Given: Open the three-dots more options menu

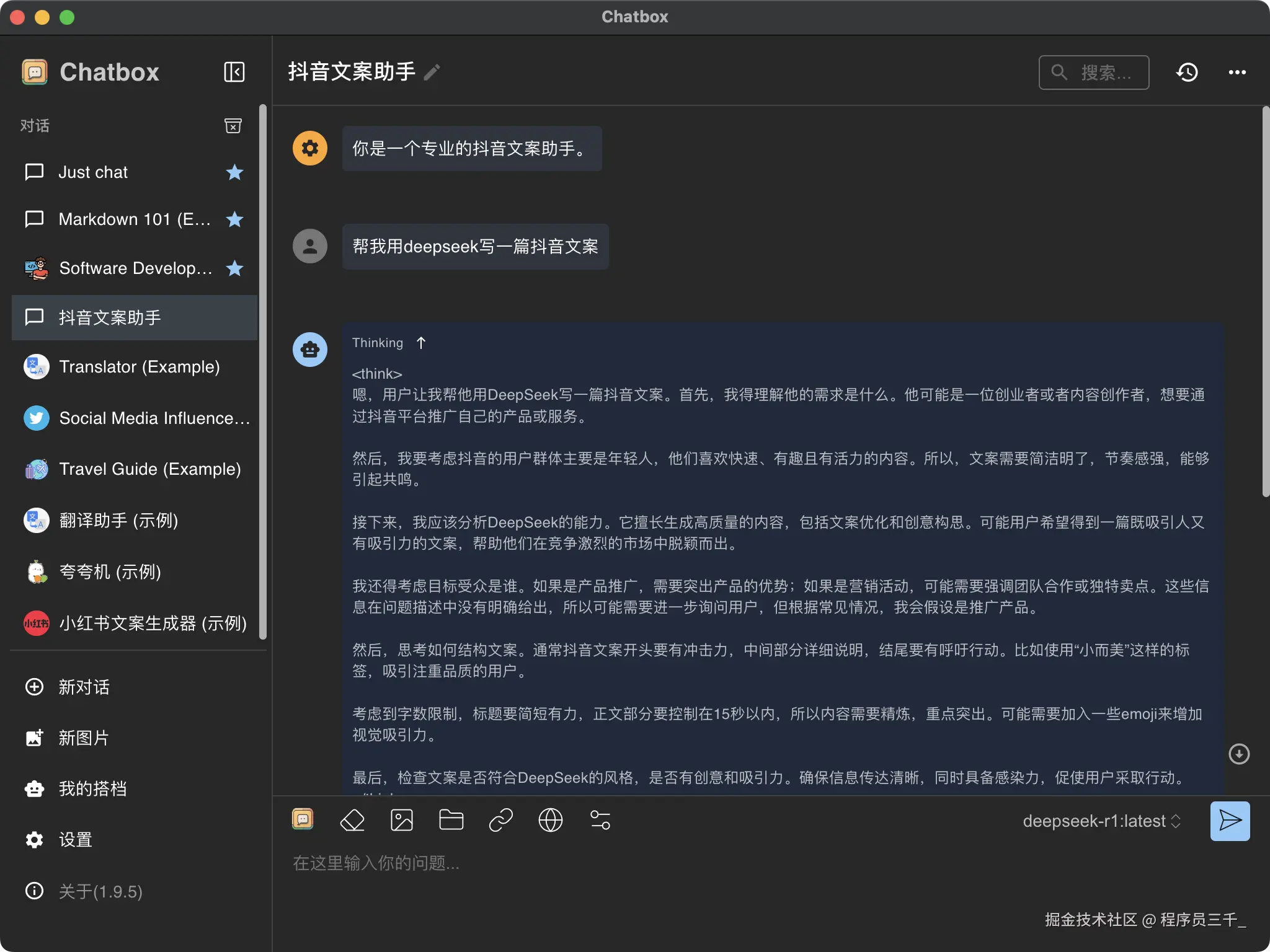Looking at the screenshot, I should pos(1237,72).
